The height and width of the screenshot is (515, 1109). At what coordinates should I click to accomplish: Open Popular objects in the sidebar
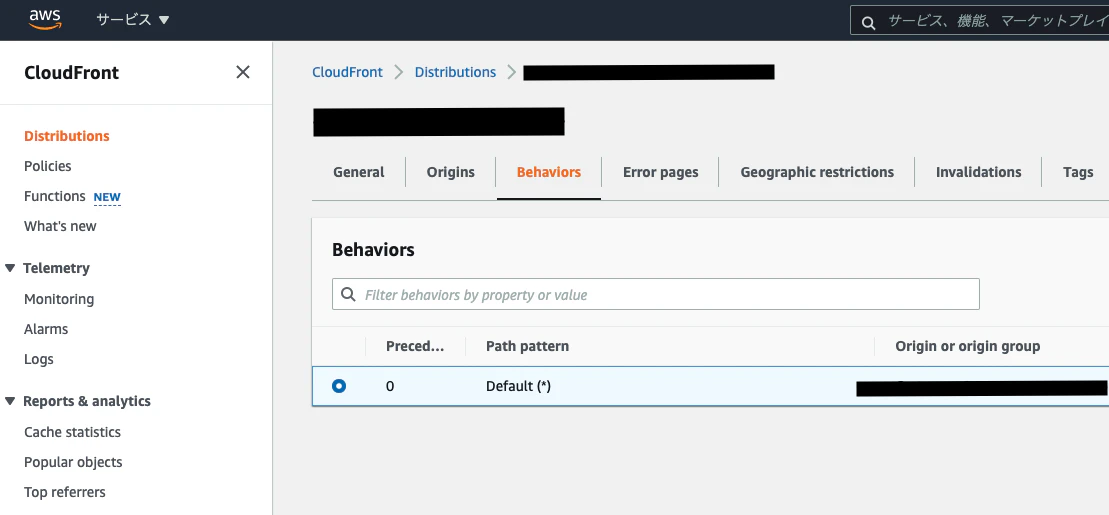tap(73, 462)
